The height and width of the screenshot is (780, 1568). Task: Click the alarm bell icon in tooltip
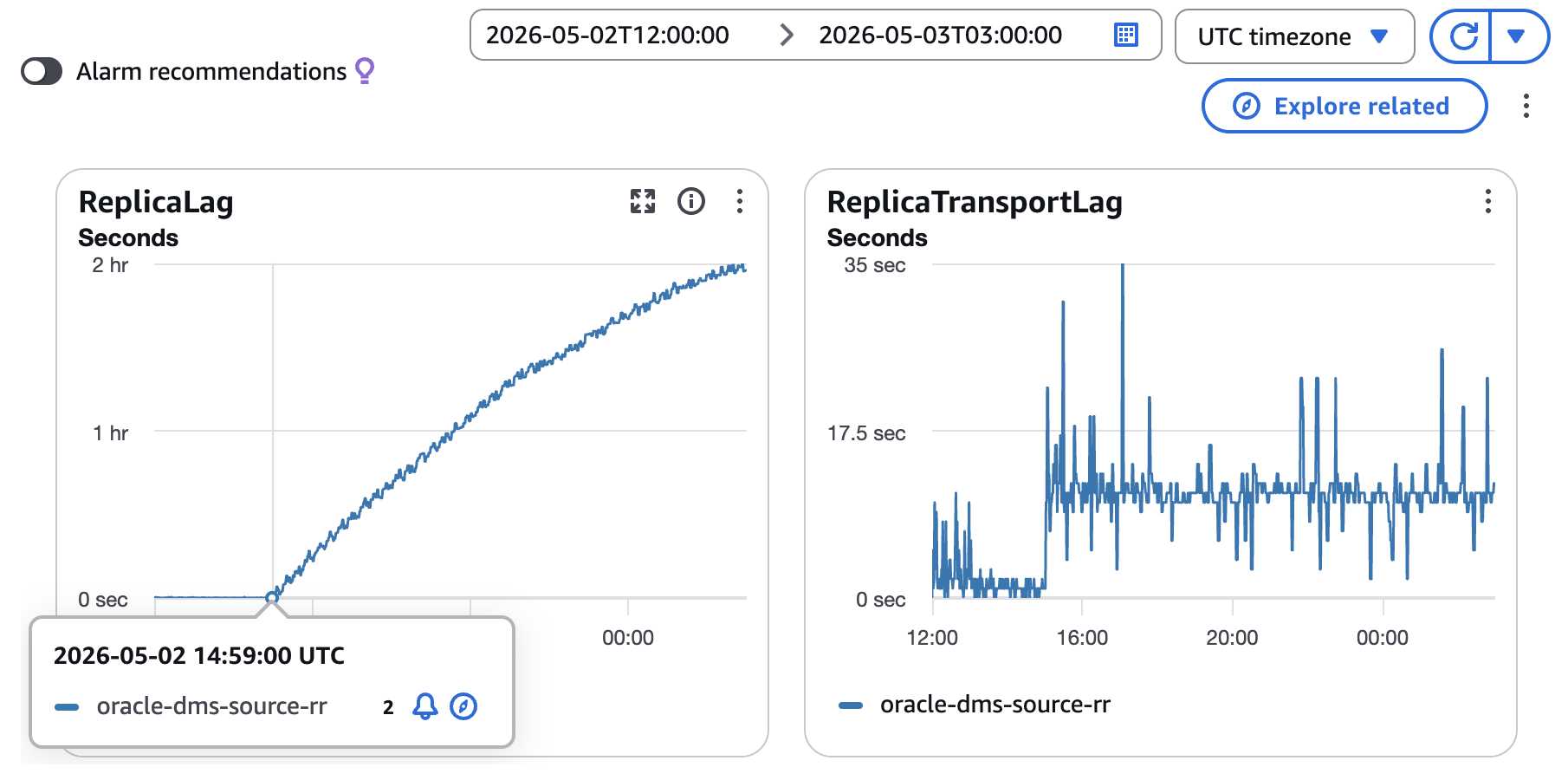pyautogui.click(x=424, y=706)
